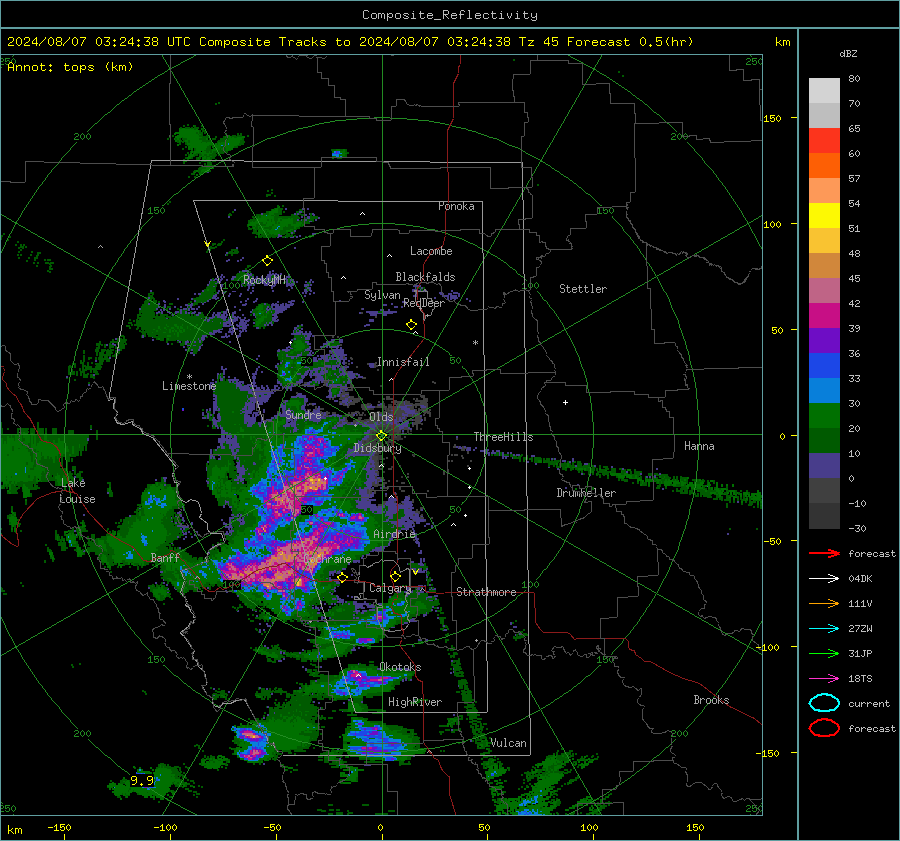Viewport: 900px width, 841px height.
Task: Click the -150 tick on the horizontal km axis
Action: tap(59, 828)
